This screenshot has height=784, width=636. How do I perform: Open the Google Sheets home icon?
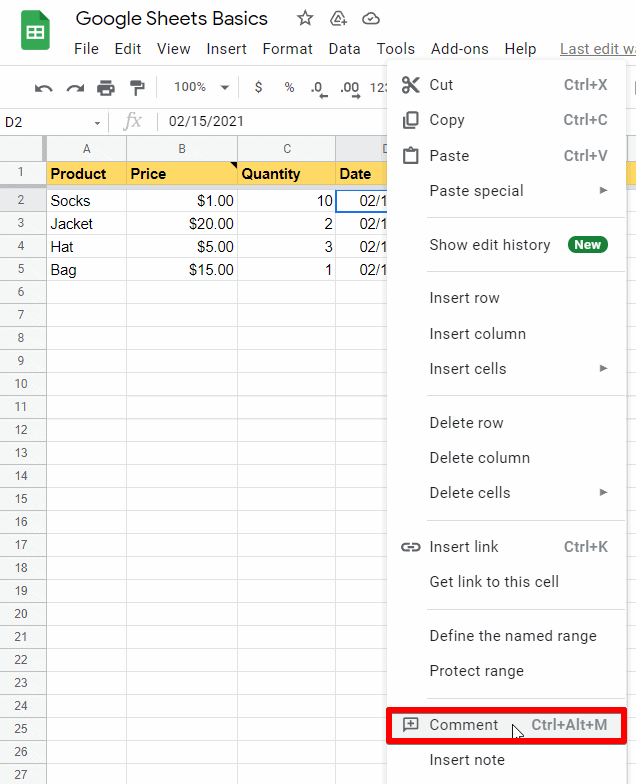pos(35,30)
